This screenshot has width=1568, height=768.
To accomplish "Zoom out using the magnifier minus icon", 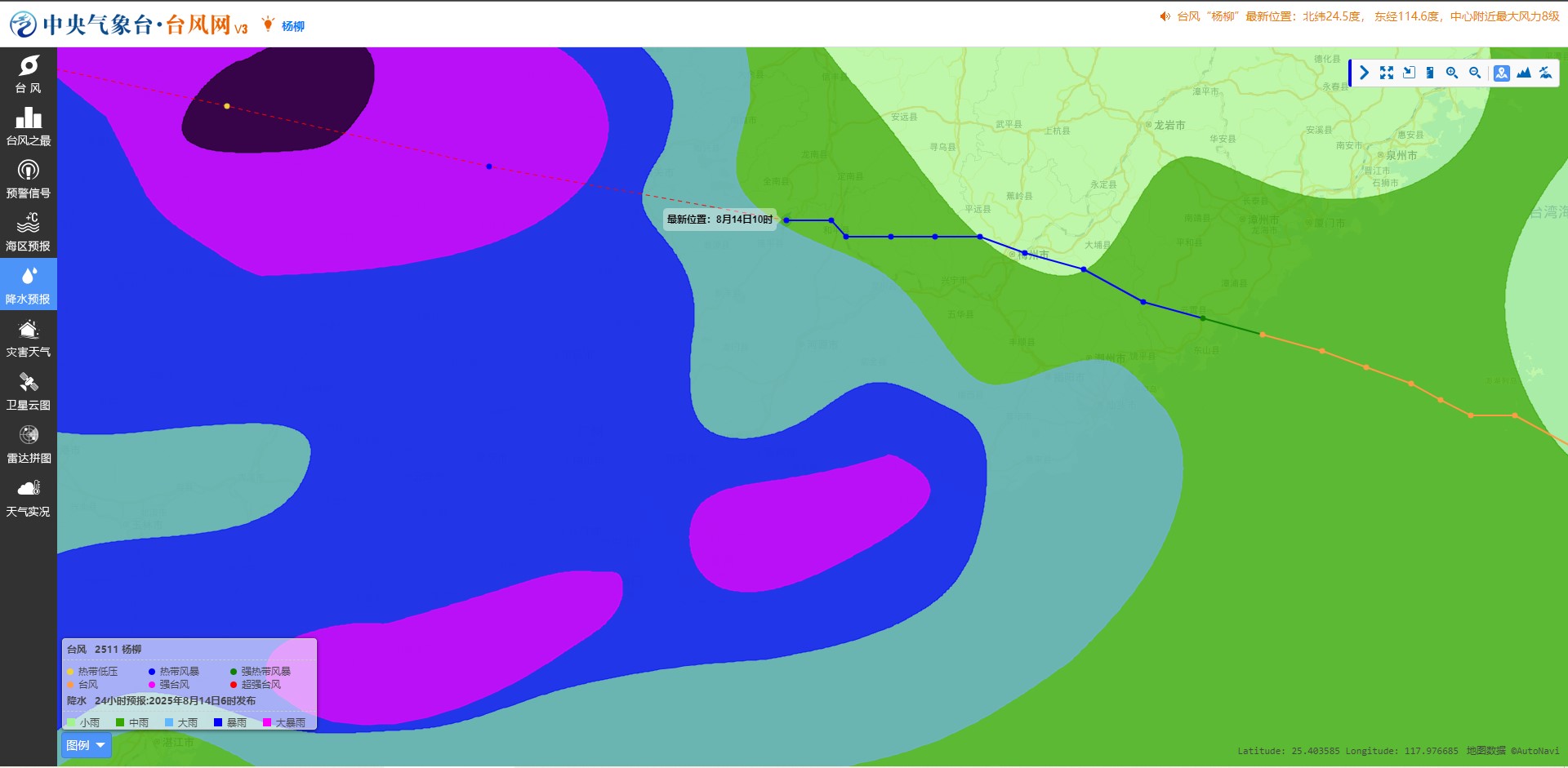I will (x=1475, y=73).
